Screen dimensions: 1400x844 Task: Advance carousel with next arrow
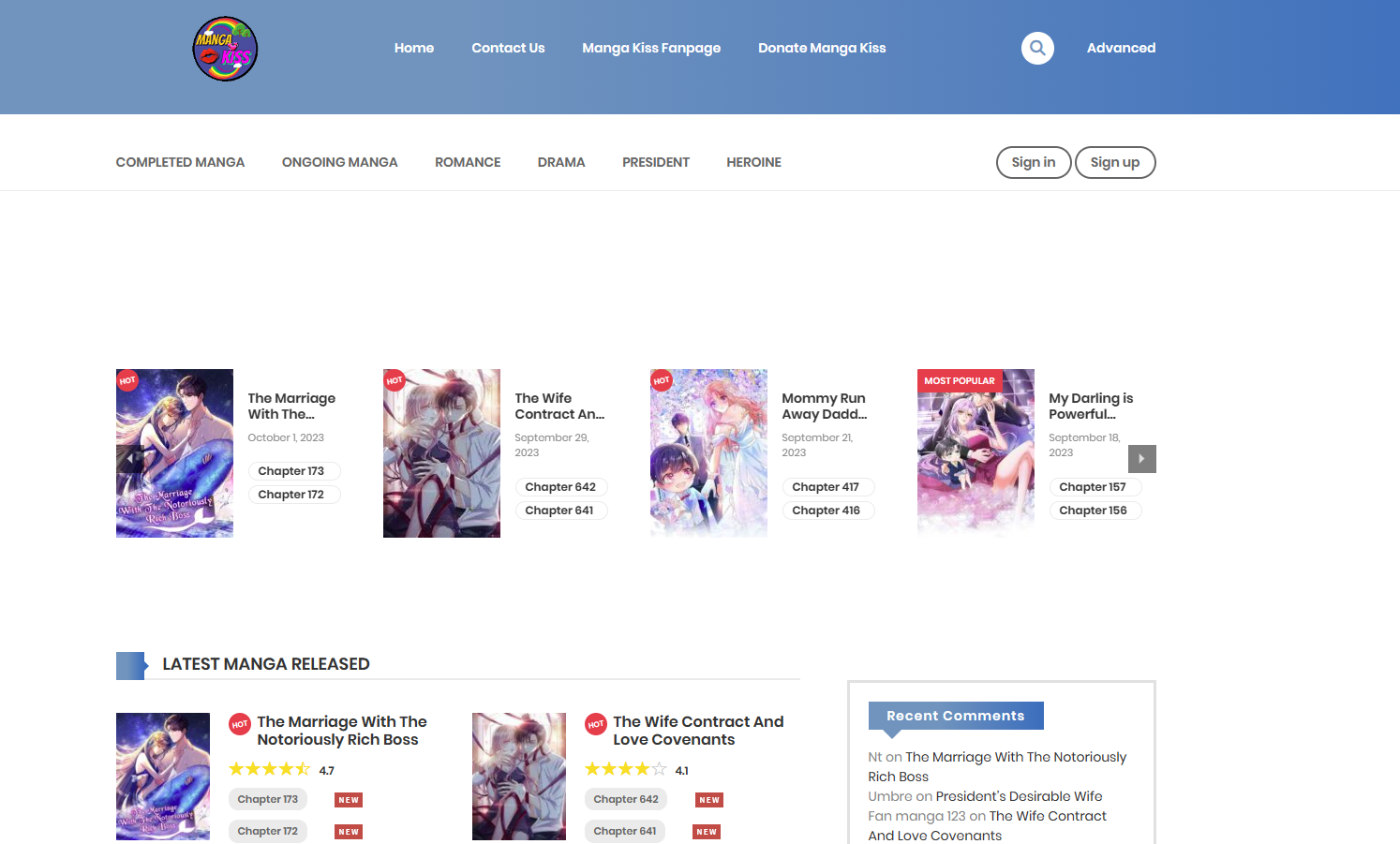coord(1141,459)
